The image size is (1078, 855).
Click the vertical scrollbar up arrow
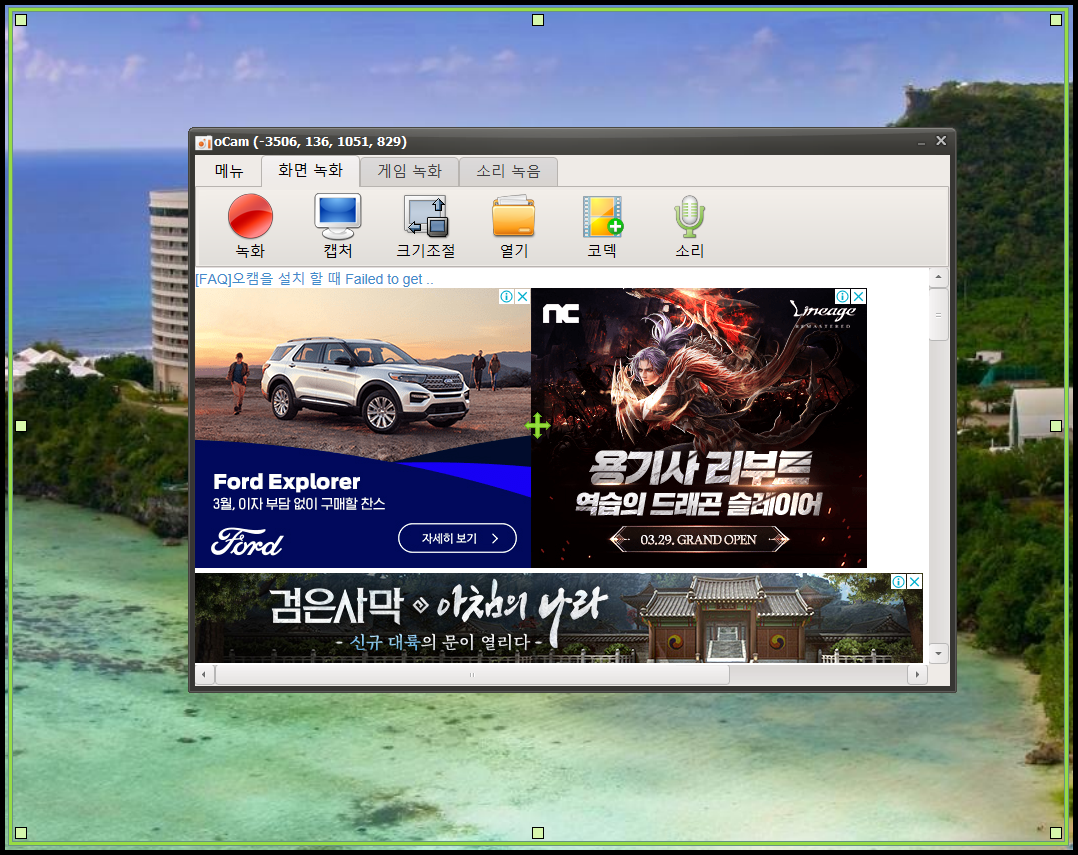click(938, 278)
